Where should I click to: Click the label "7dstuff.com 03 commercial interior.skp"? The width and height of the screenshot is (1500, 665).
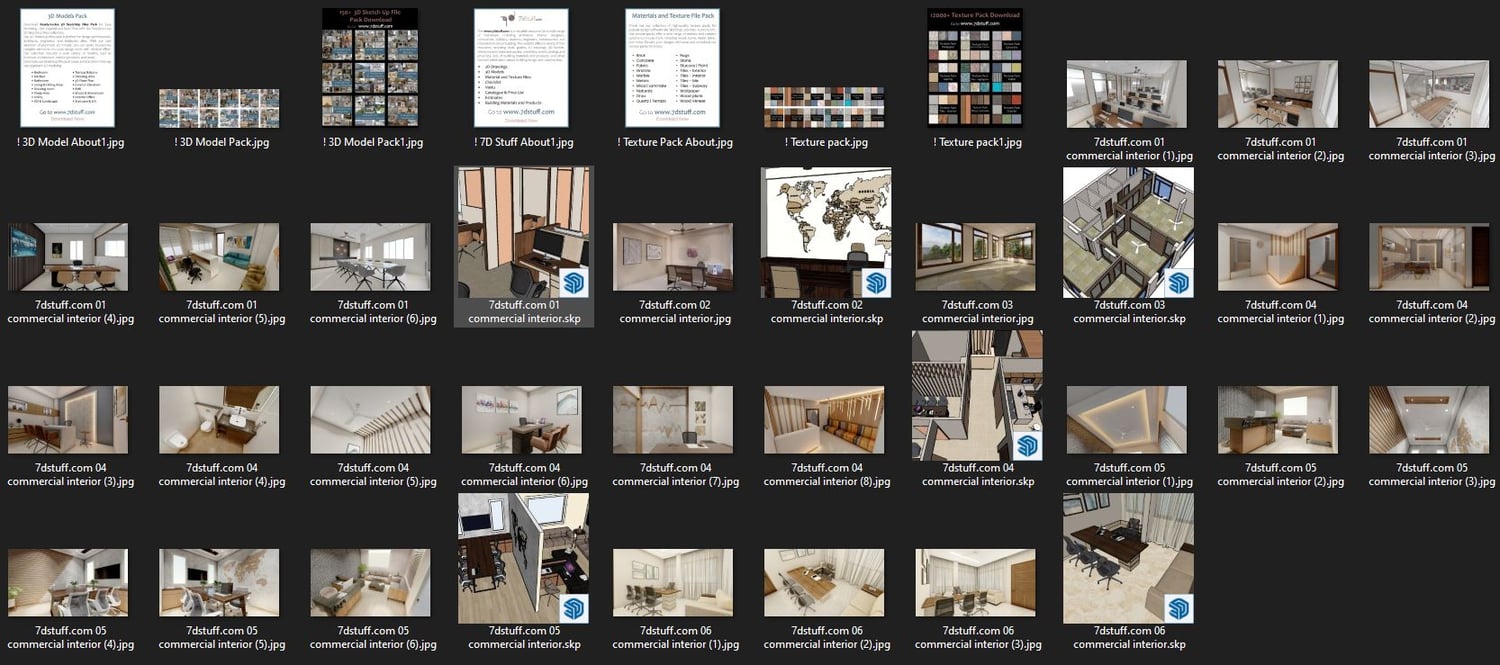click(1129, 312)
